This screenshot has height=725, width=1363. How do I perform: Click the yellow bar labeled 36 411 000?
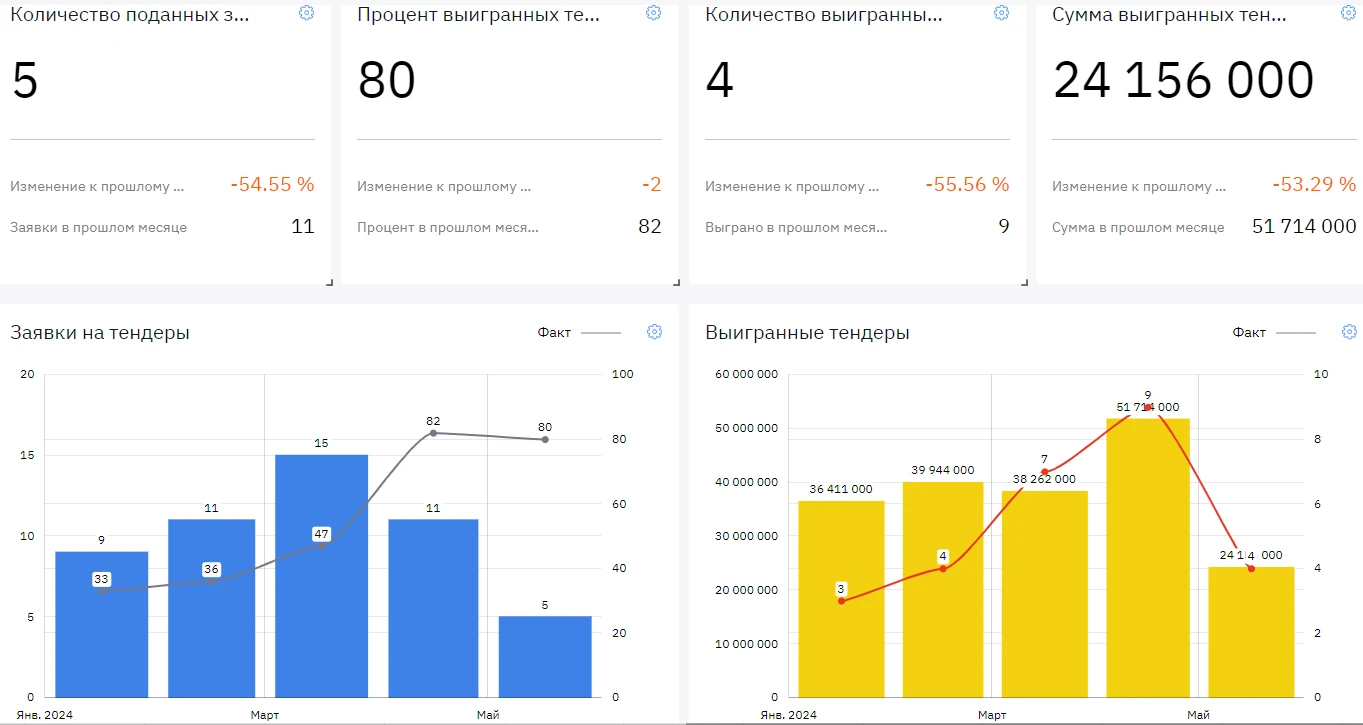[x=841, y=599]
